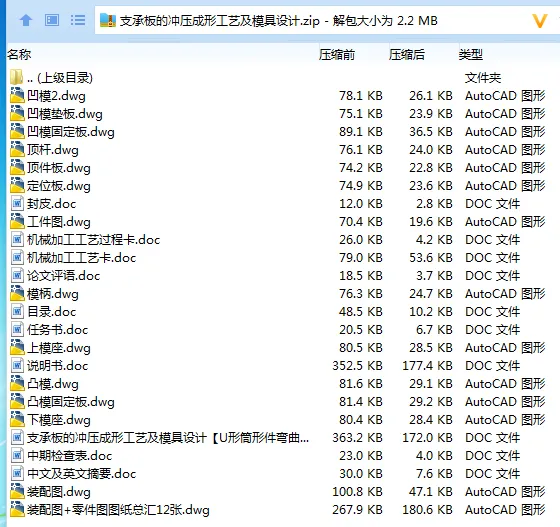Open the dropdown arrow of the path bar
The height and width of the screenshot is (527, 560).
coord(540,21)
